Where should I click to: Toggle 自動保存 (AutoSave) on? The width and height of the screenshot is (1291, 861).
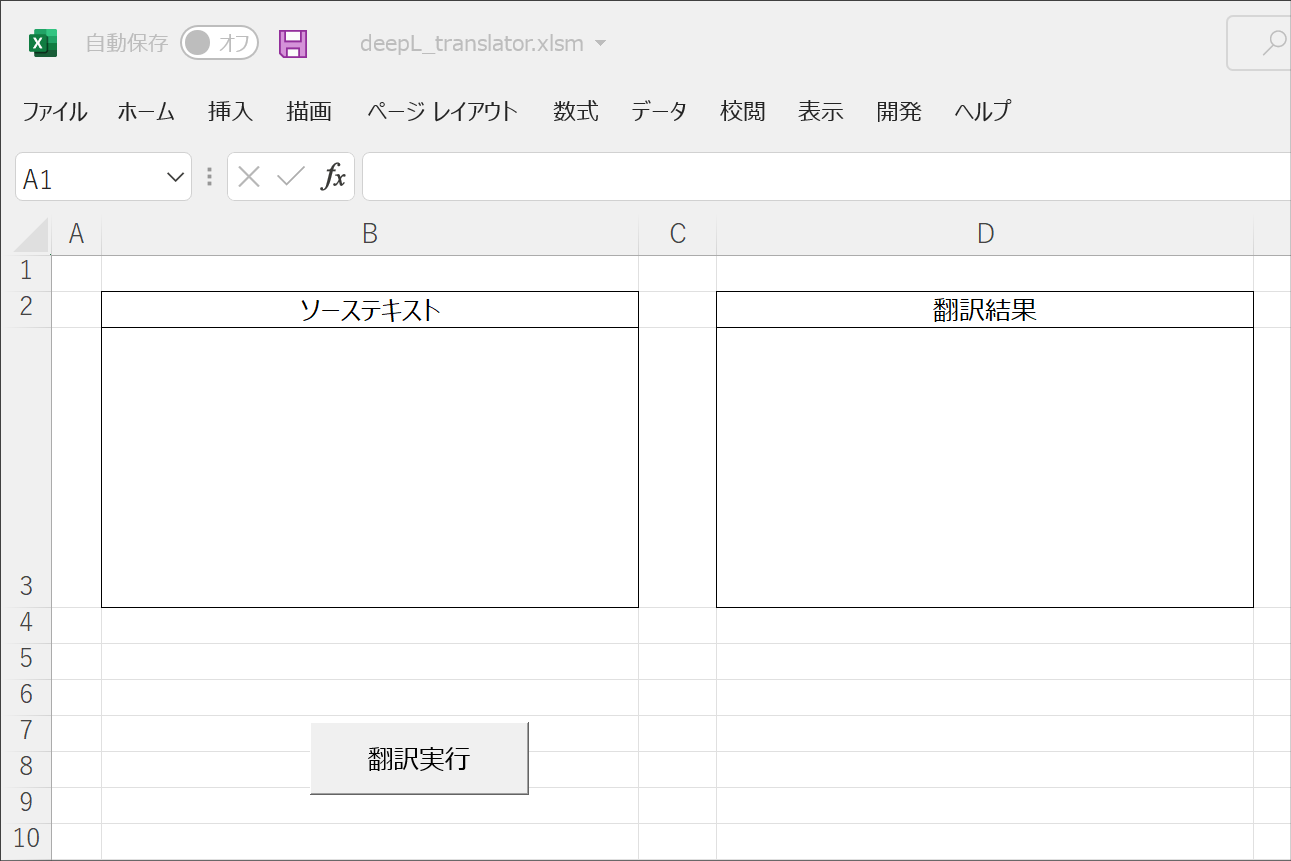pyautogui.click(x=218, y=43)
